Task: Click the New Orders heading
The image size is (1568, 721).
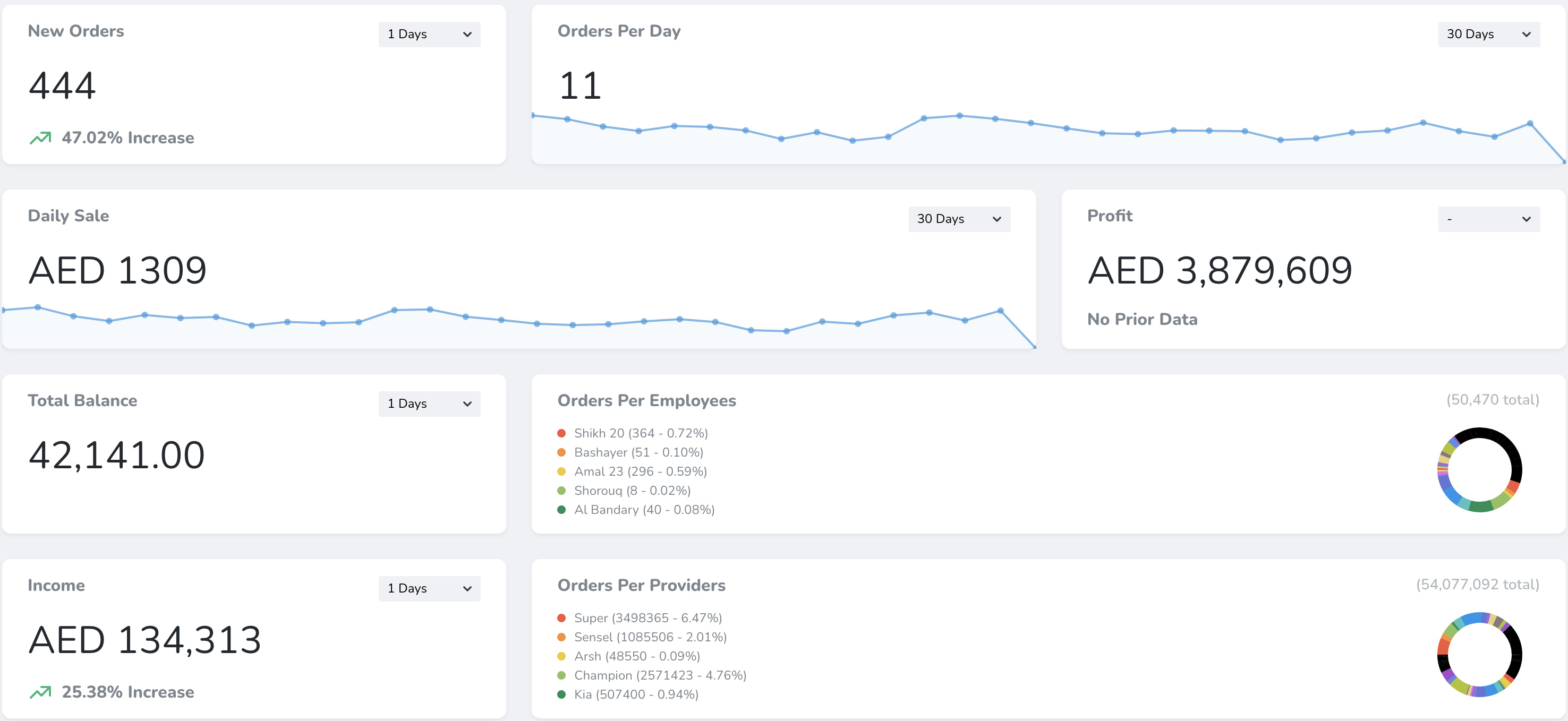Action: (76, 31)
